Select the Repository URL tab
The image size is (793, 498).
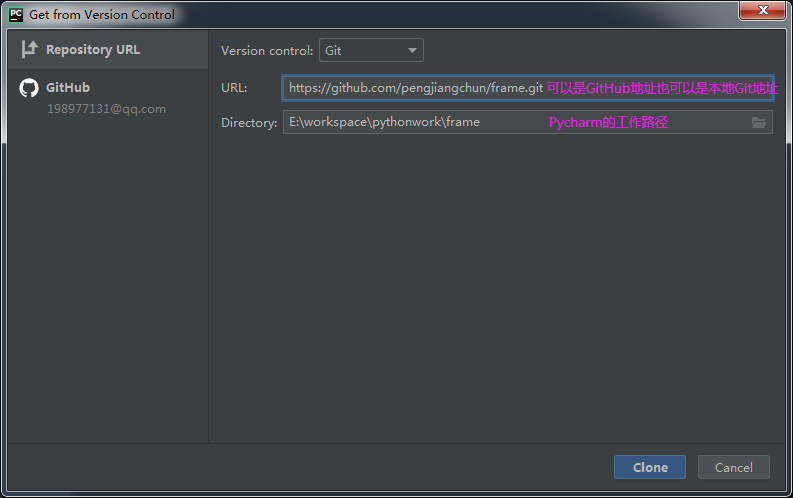108,50
